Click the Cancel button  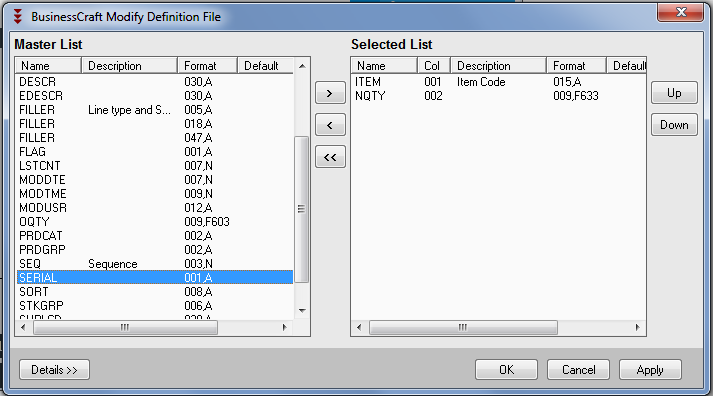(578, 370)
